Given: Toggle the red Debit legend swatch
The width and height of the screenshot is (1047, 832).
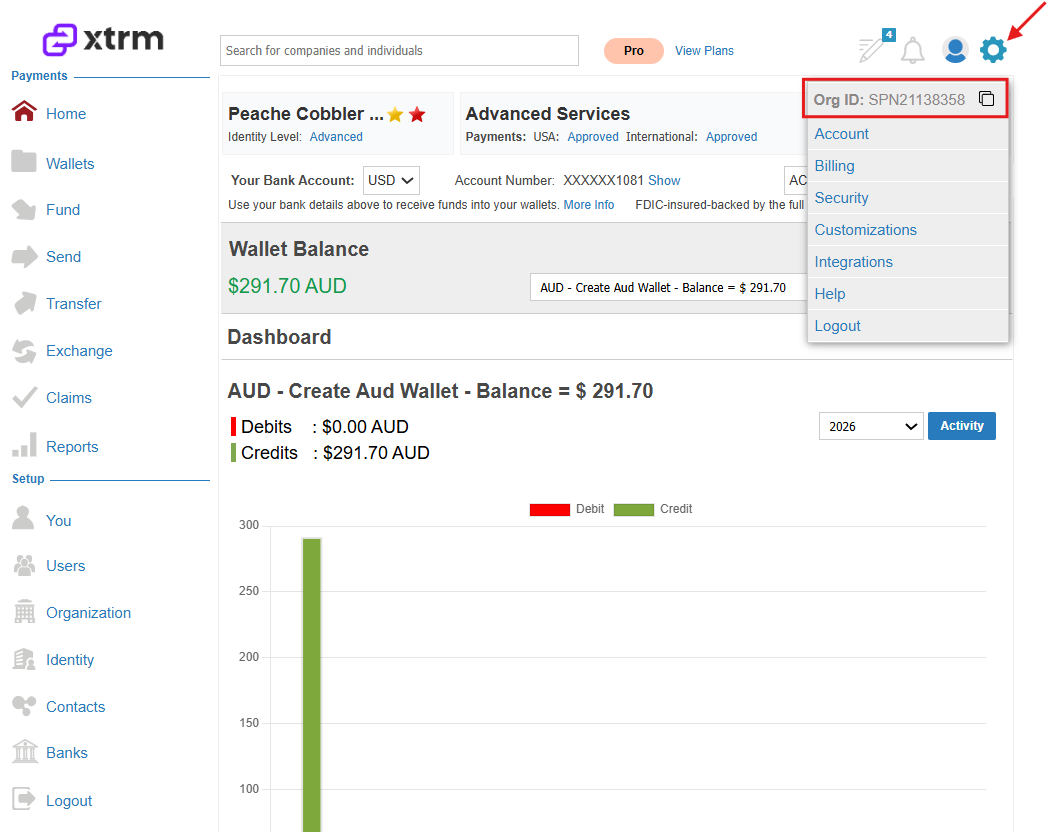Looking at the screenshot, I should pos(550,509).
